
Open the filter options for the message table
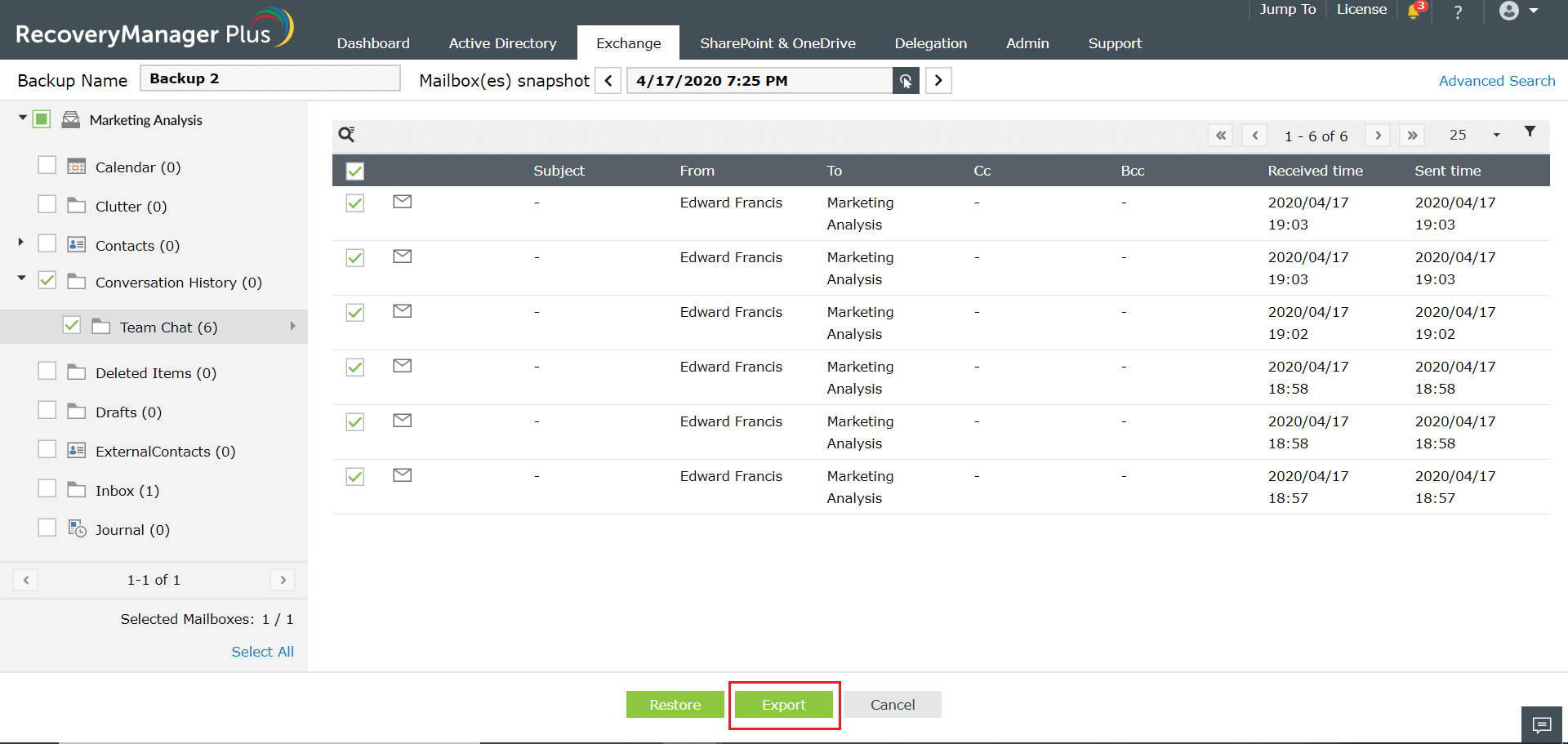tap(1530, 131)
